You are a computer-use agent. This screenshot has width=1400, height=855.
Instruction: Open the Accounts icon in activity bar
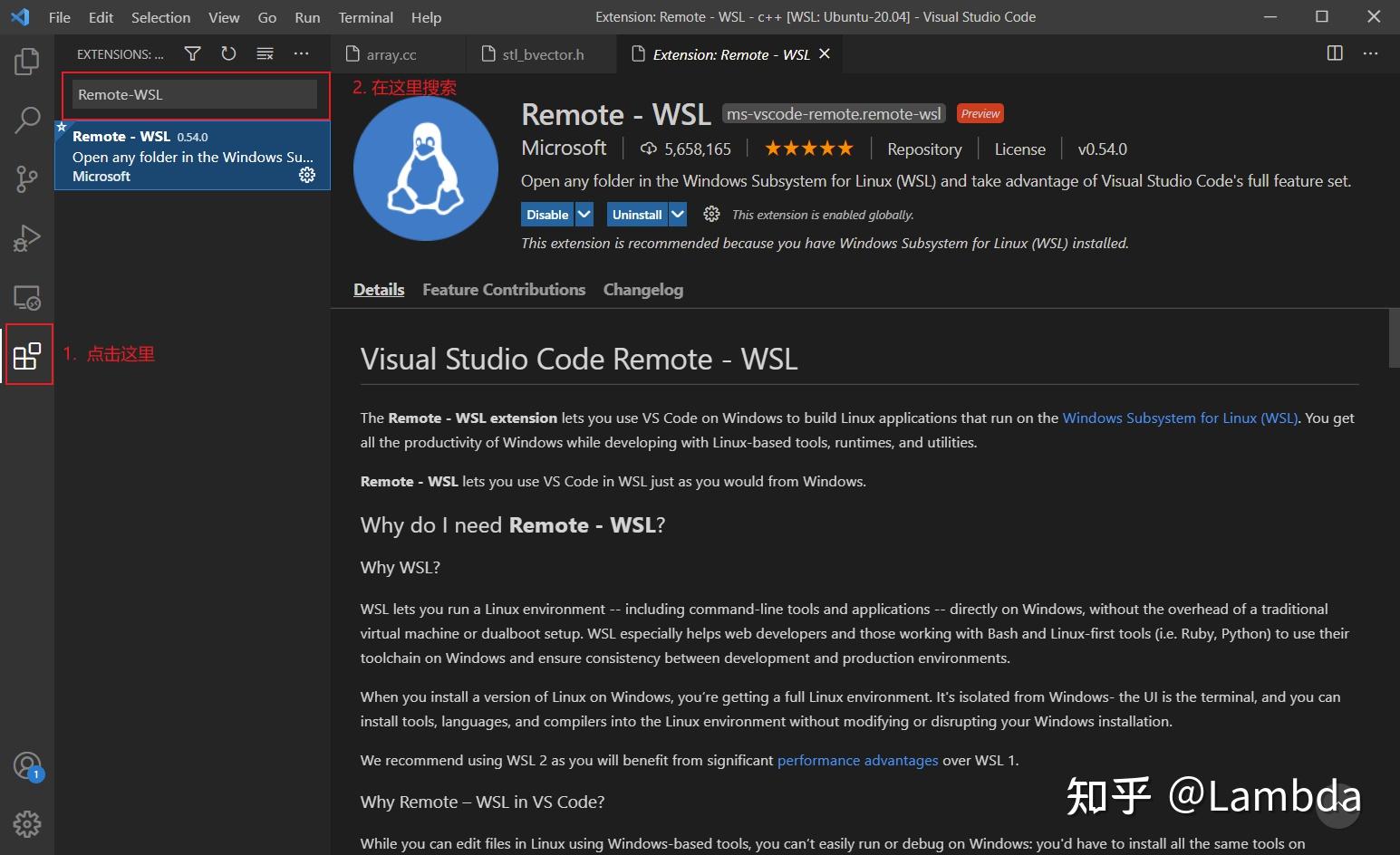pyautogui.click(x=26, y=765)
